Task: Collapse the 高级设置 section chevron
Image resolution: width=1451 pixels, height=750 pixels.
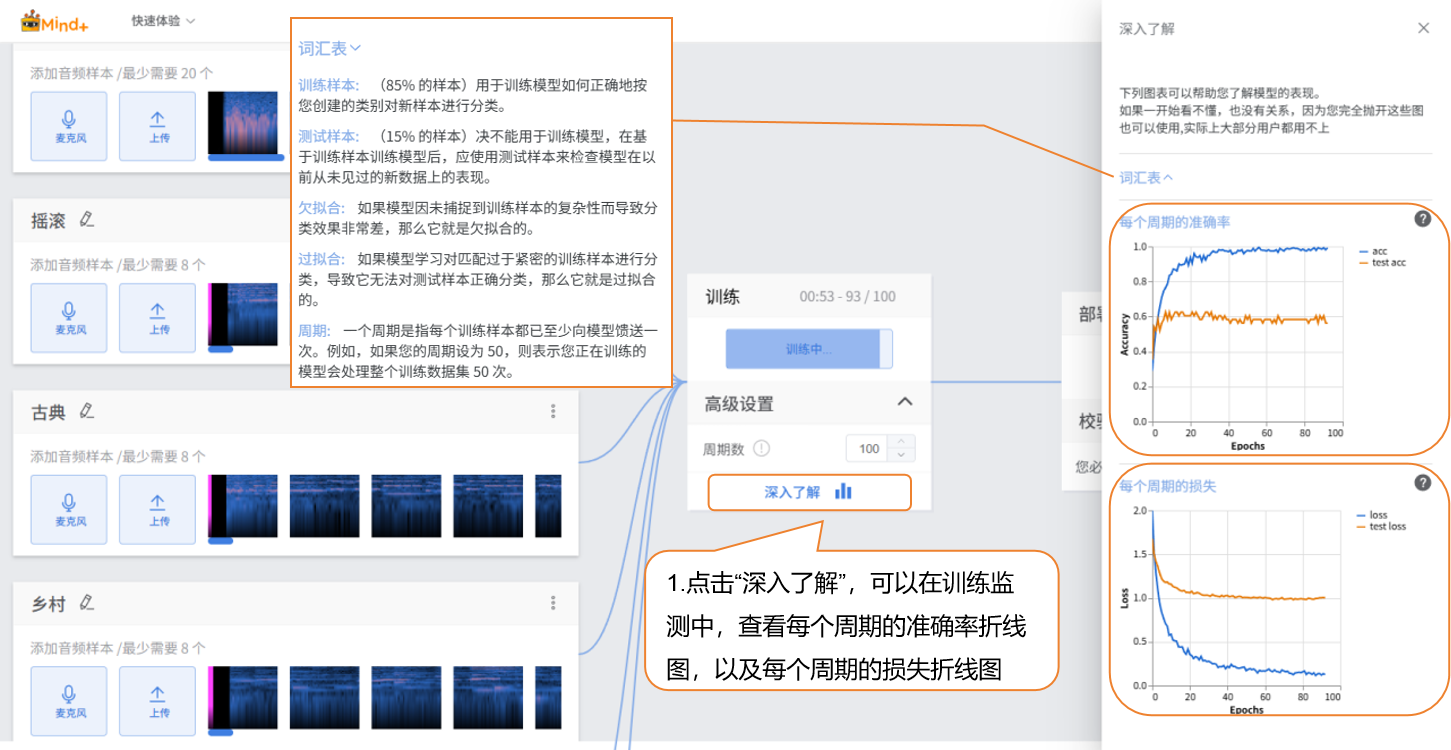Action: coord(905,402)
